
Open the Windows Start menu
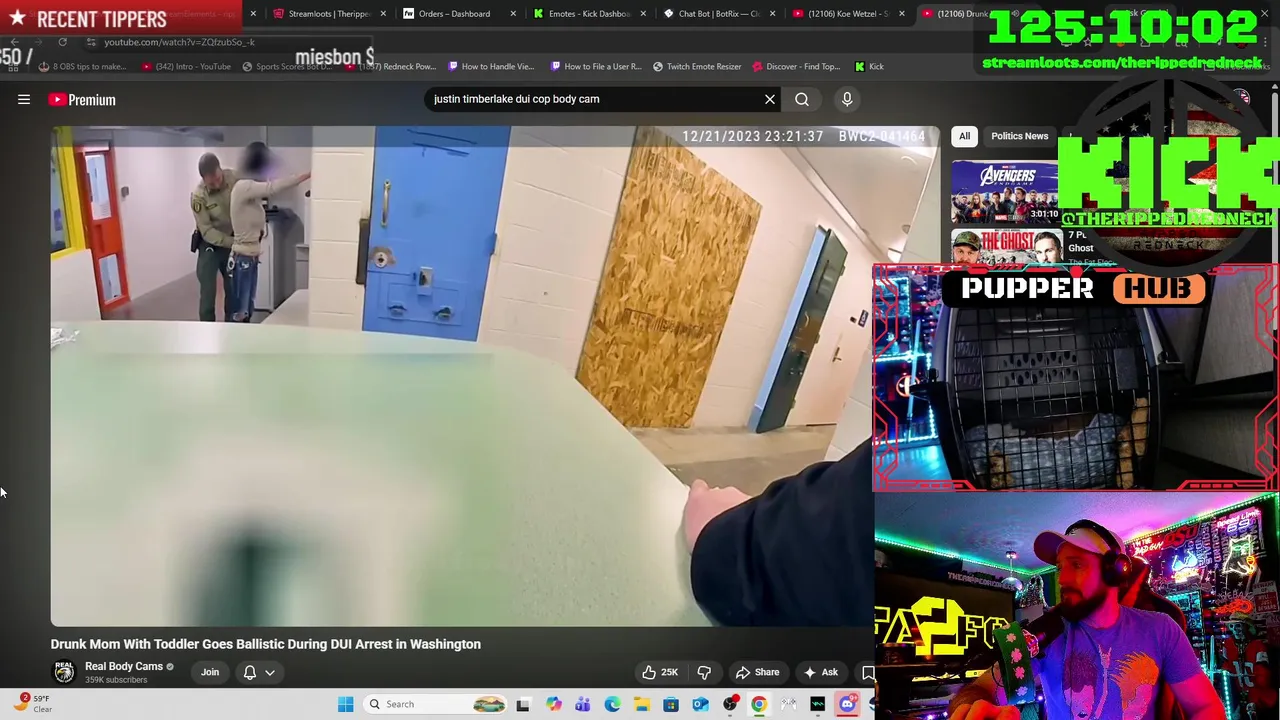(x=345, y=704)
